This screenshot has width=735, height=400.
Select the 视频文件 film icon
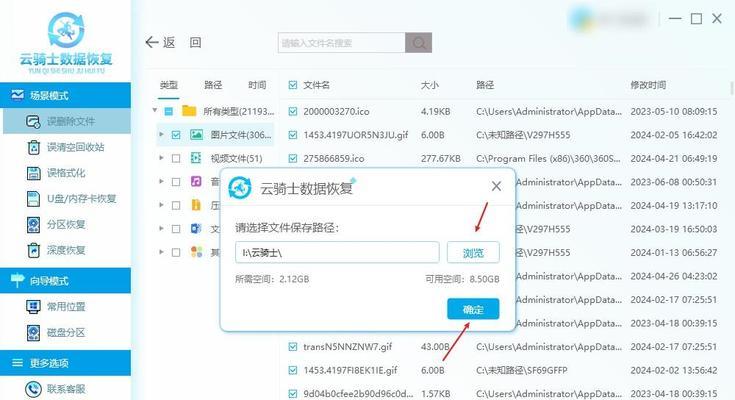[196, 158]
